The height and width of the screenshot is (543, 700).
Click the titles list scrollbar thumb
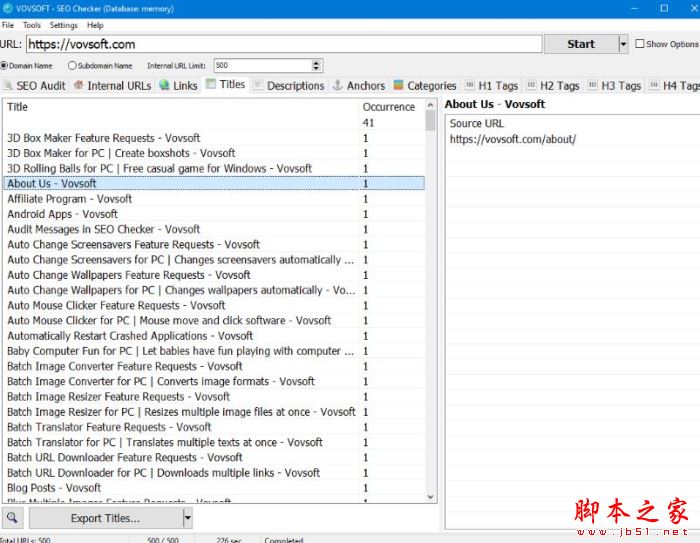(x=430, y=121)
